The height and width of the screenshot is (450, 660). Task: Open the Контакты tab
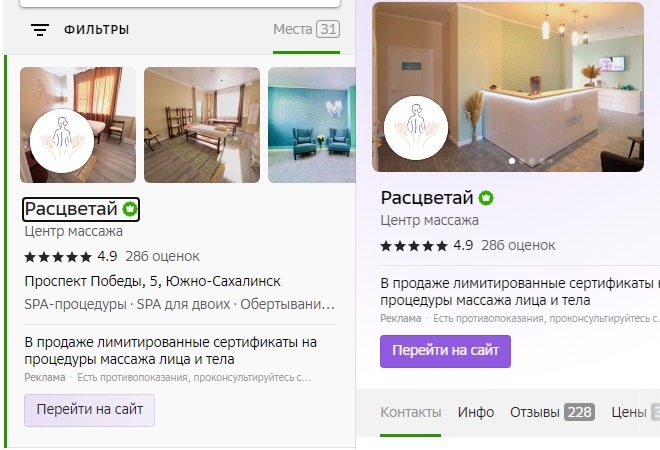click(410, 413)
